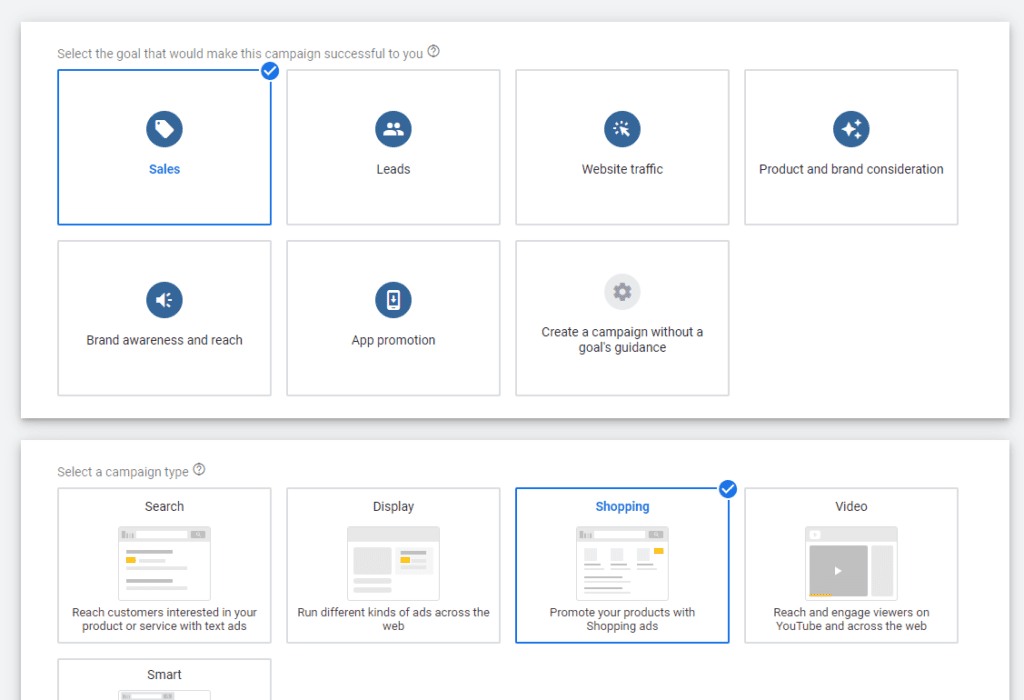
Task: Click the Brand awareness megaphone icon
Action: point(164,300)
